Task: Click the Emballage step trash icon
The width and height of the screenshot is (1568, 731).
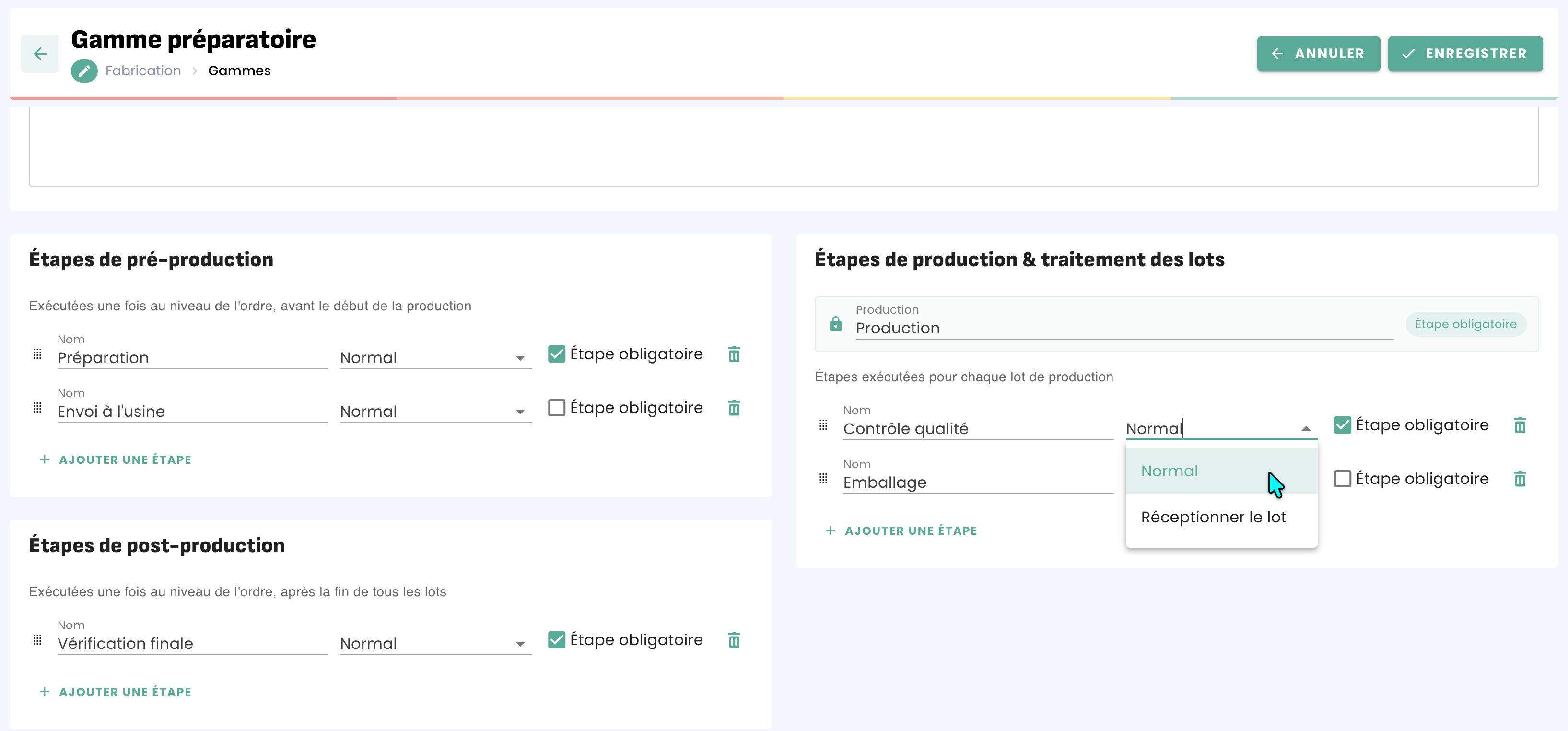Action: point(1519,479)
